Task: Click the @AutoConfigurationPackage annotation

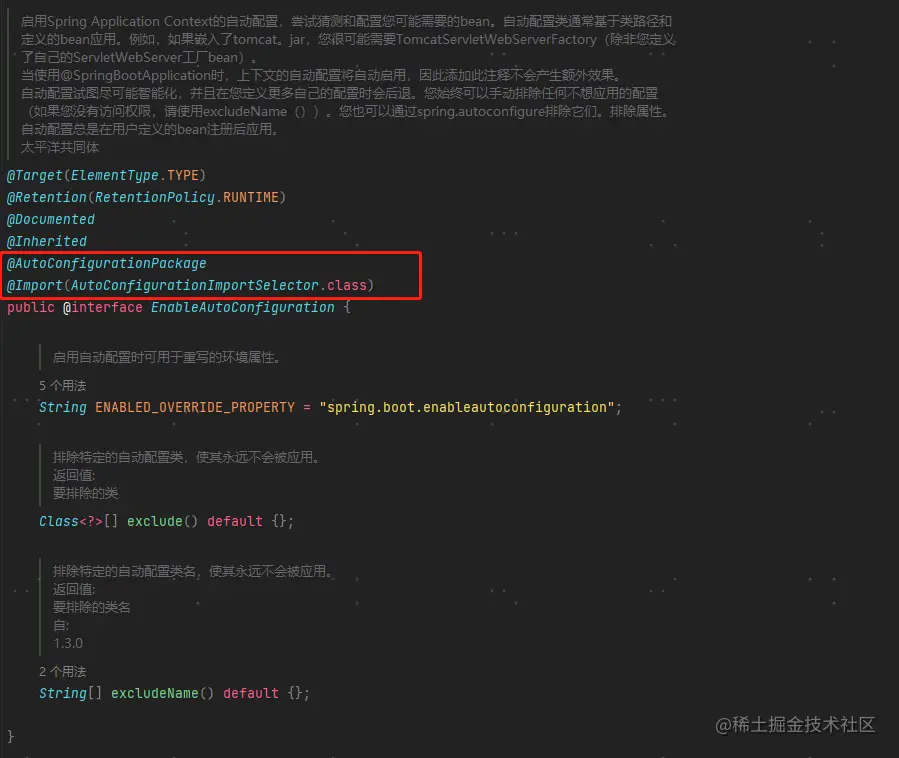Action: pyautogui.click(x=107, y=264)
